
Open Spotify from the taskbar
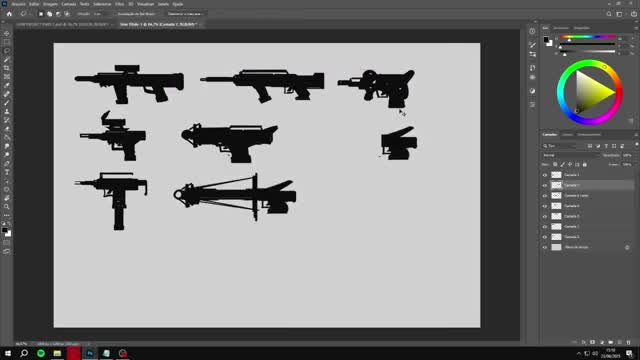tap(41, 353)
